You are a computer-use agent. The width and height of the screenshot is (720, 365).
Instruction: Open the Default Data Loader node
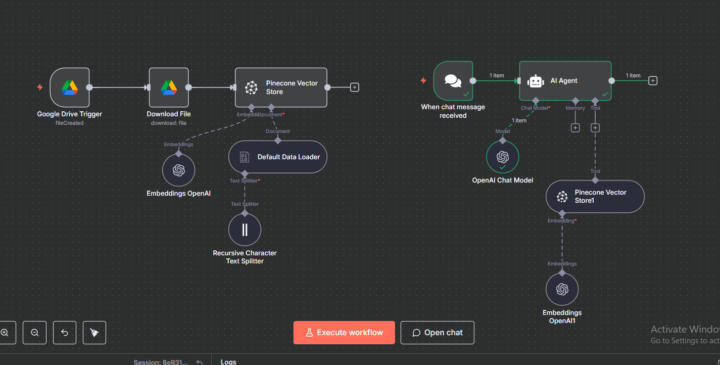point(278,157)
